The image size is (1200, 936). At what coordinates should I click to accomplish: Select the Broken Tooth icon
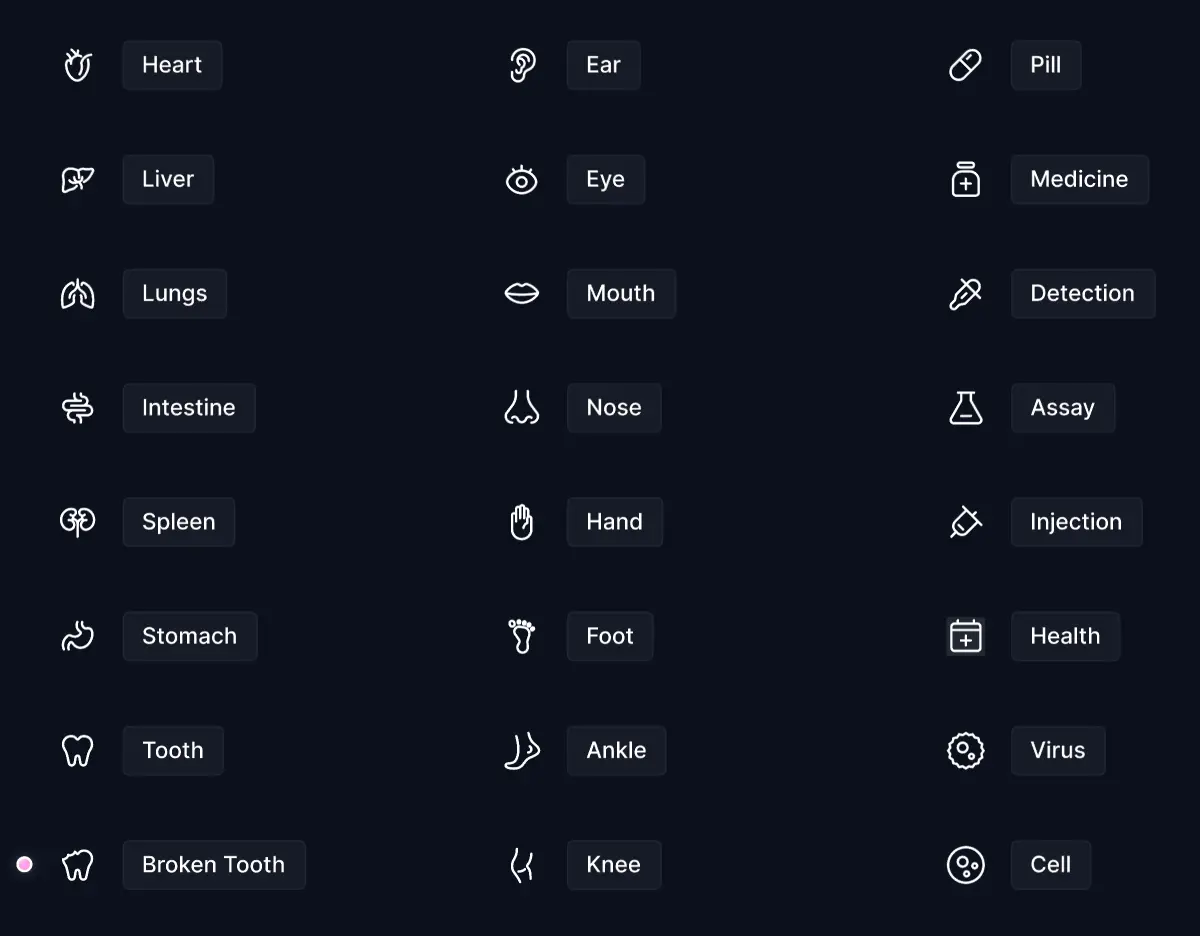pyautogui.click(x=77, y=864)
